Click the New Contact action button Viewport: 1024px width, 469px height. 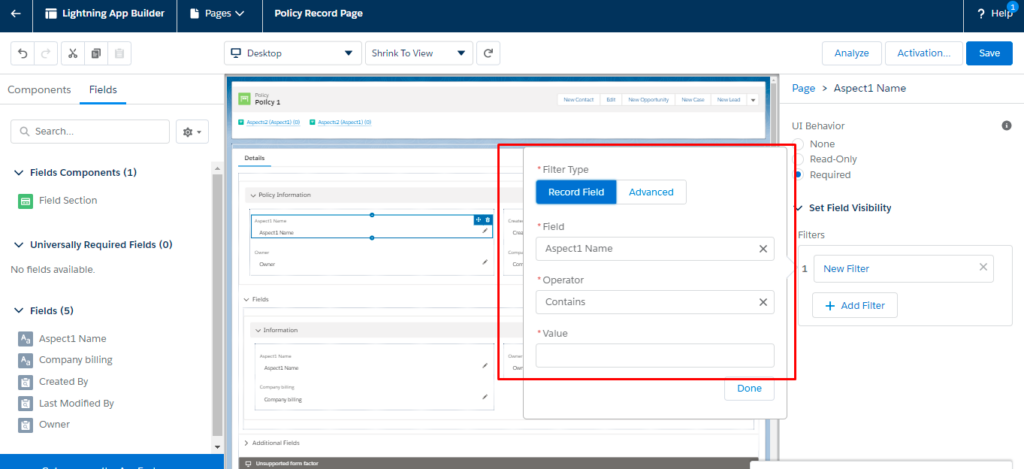point(579,100)
